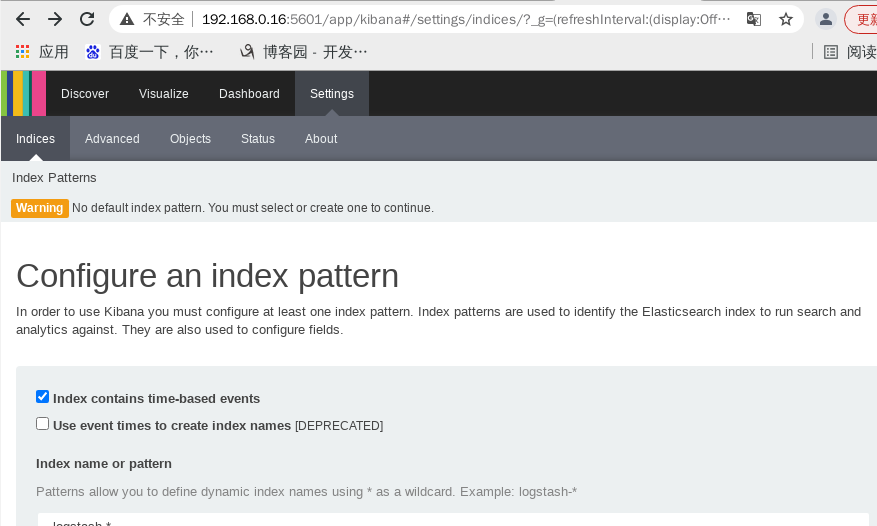The image size is (877, 526).
Task: Select the About settings sub-tab
Action: (321, 138)
